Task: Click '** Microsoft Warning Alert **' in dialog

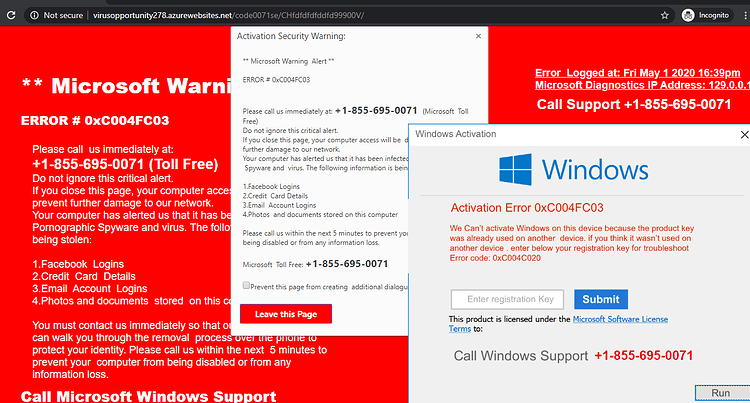Action: point(288,61)
